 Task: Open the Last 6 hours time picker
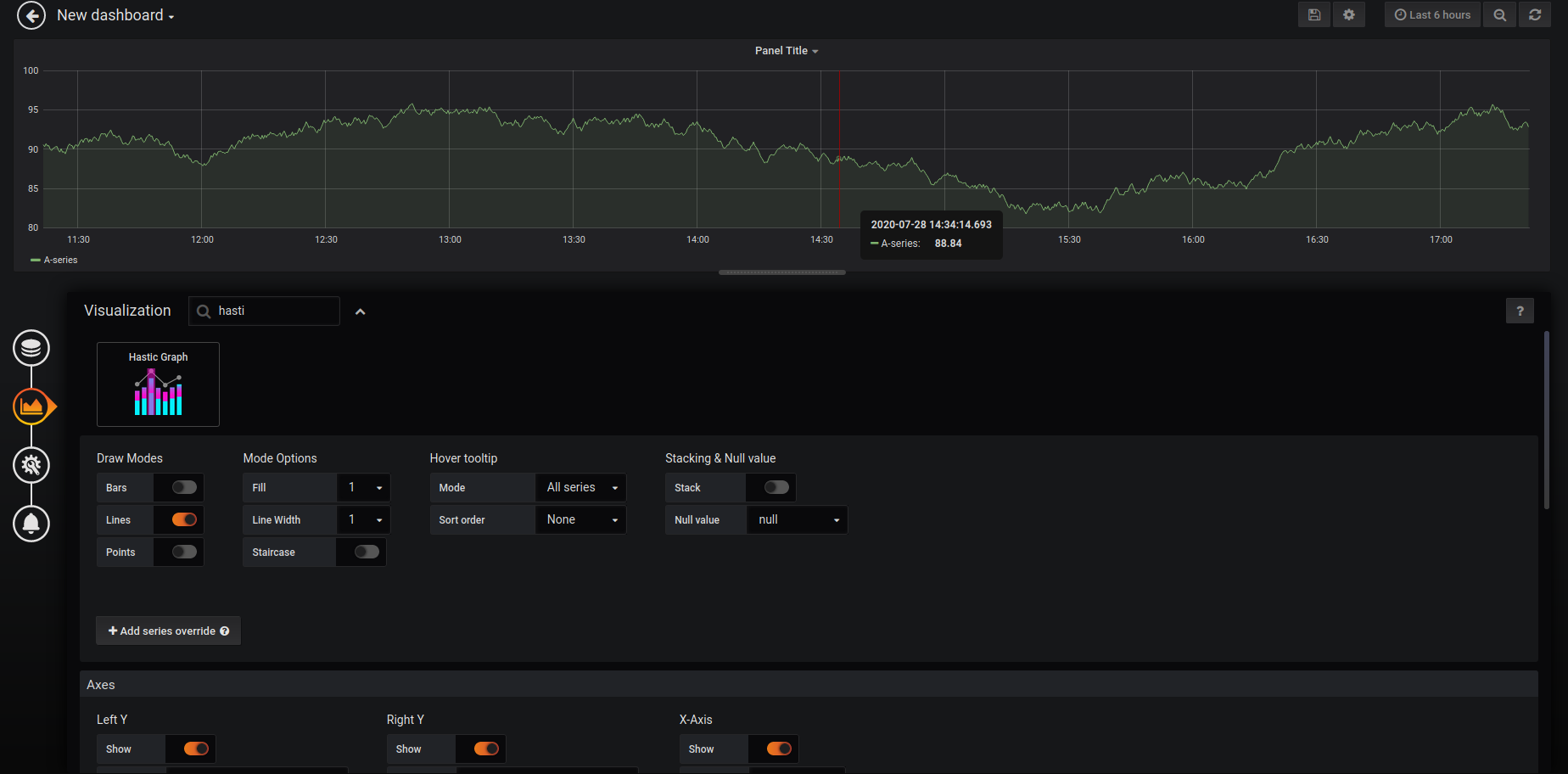1432,15
